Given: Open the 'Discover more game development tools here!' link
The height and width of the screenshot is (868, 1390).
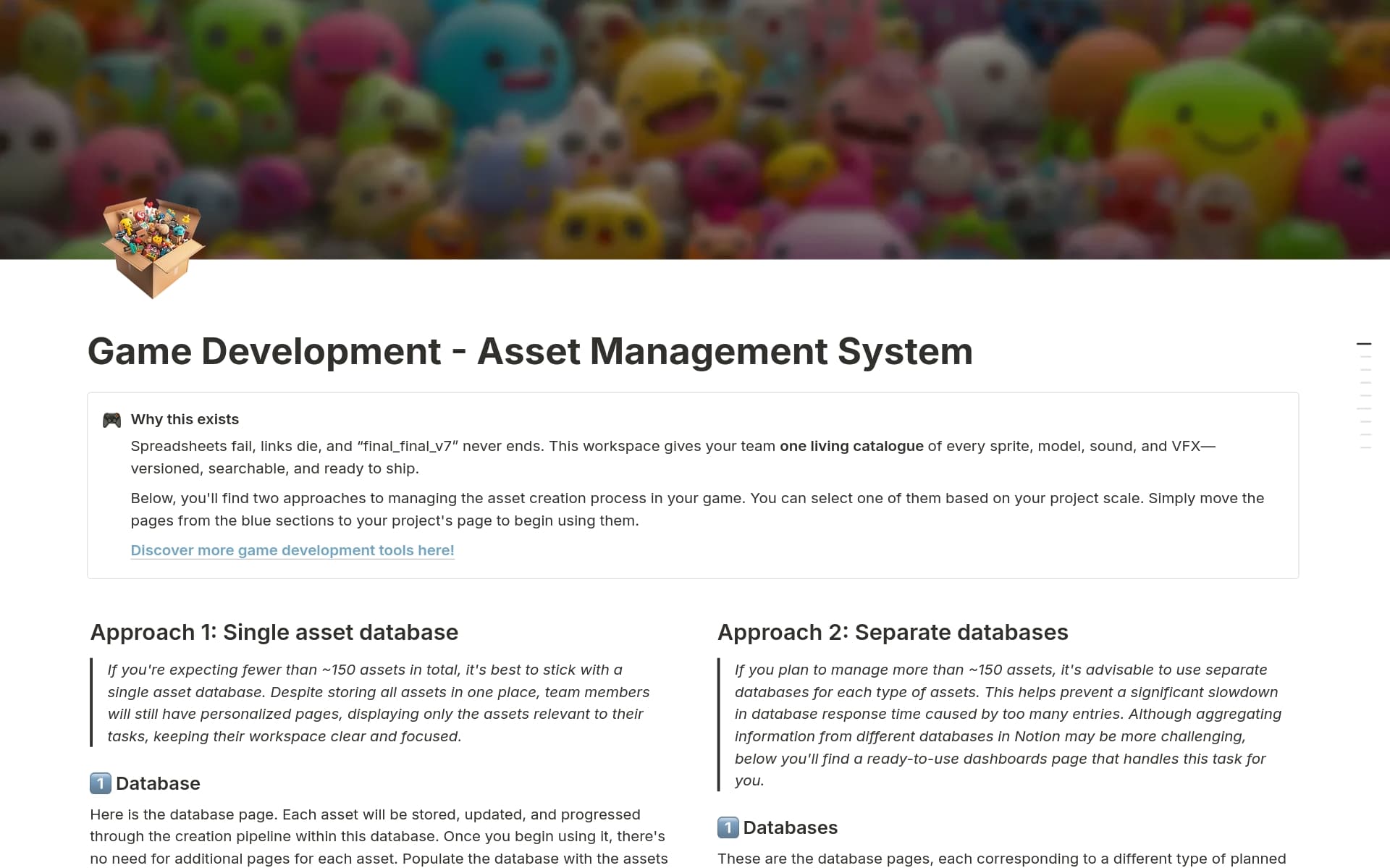Looking at the screenshot, I should click(x=292, y=550).
